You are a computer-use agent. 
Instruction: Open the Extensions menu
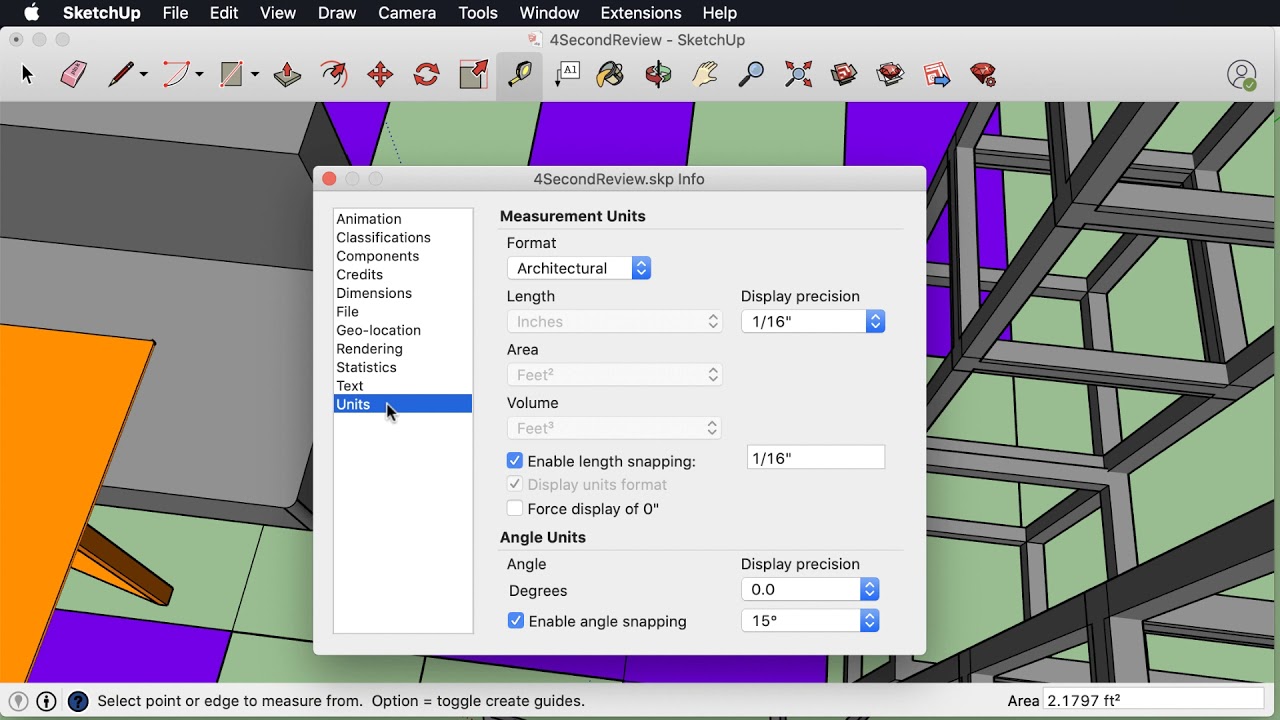641,13
